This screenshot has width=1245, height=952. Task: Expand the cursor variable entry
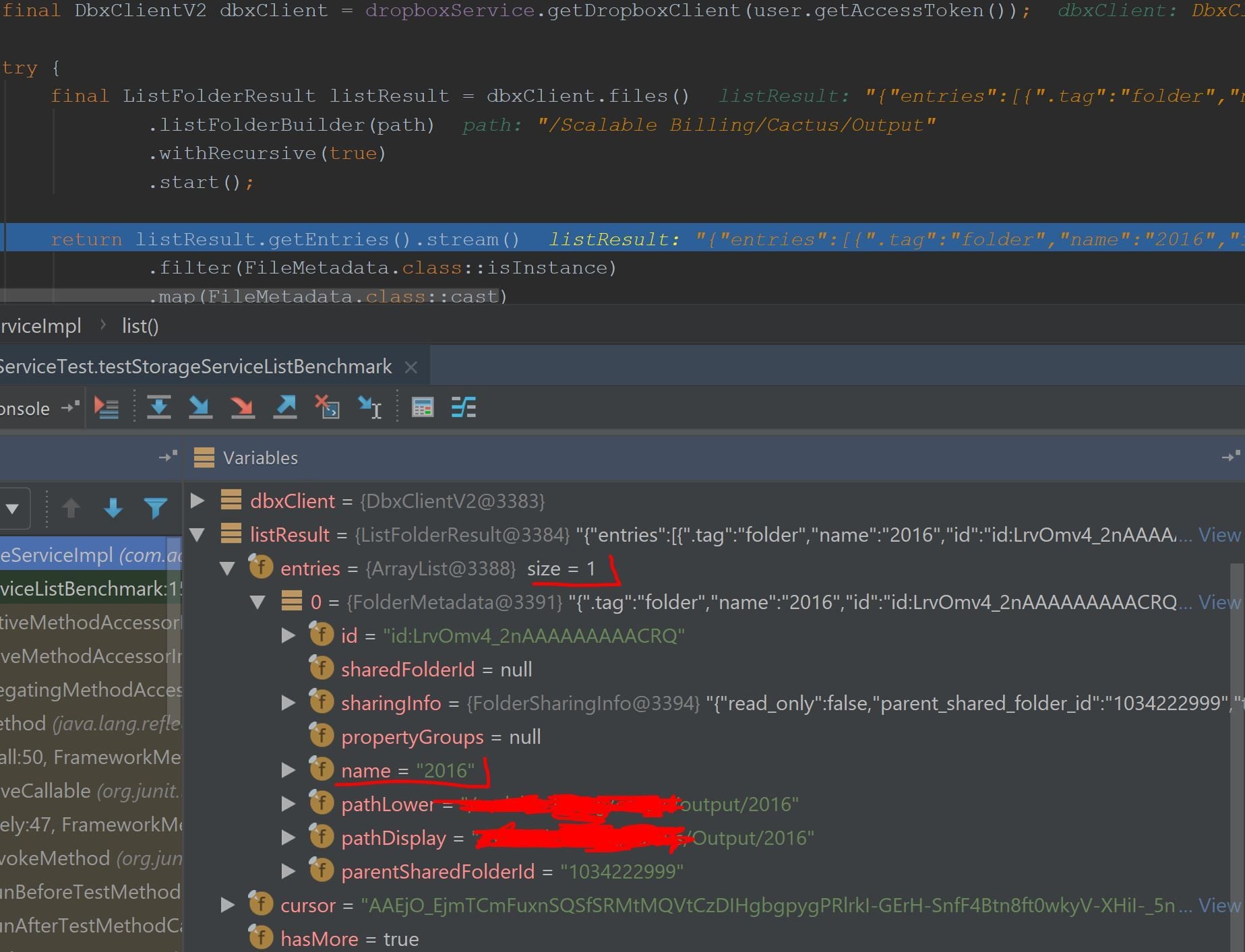[x=227, y=905]
